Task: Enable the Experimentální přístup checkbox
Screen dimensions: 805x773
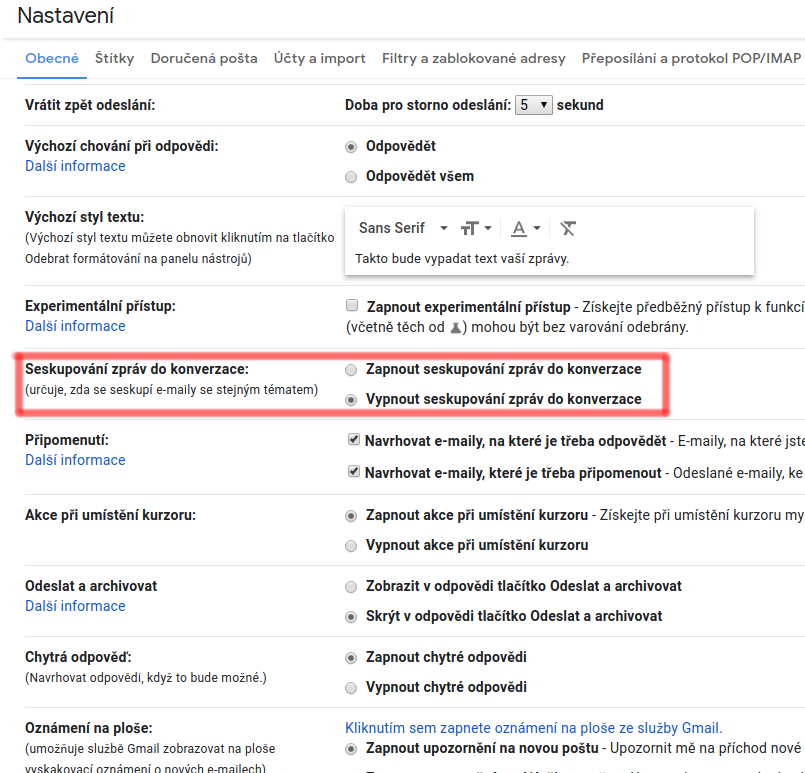Action: 352,305
